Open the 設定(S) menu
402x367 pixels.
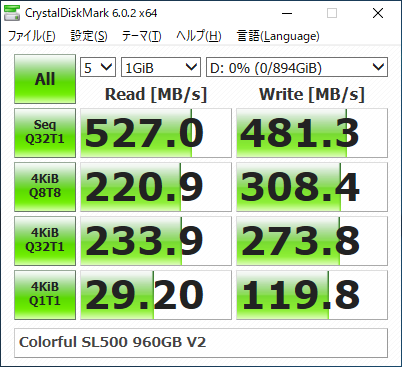pos(89,36)
